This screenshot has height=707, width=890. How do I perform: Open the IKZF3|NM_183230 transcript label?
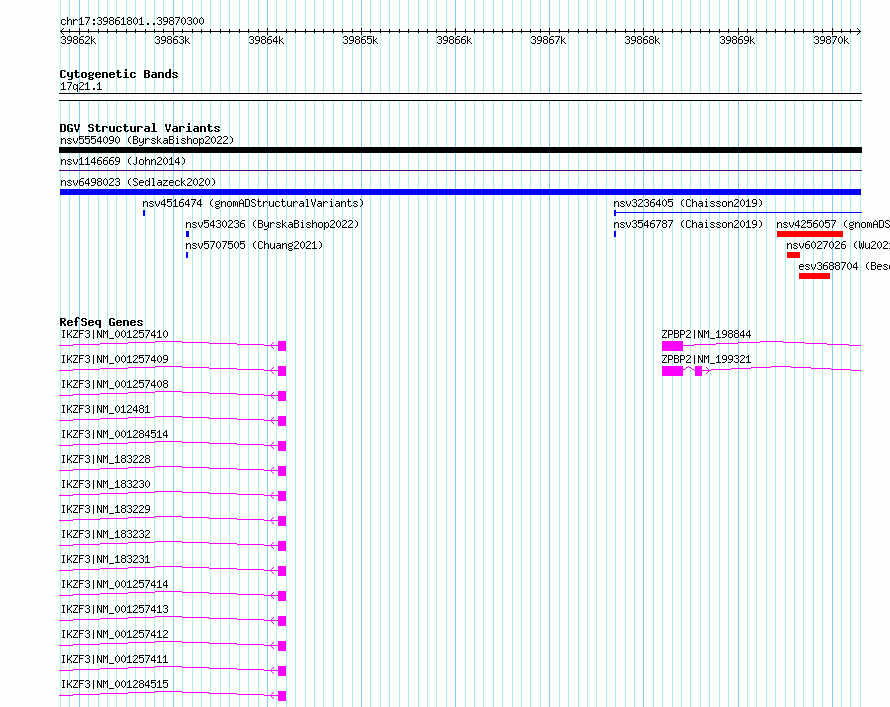pyautogui.click(x=106, y=484)
